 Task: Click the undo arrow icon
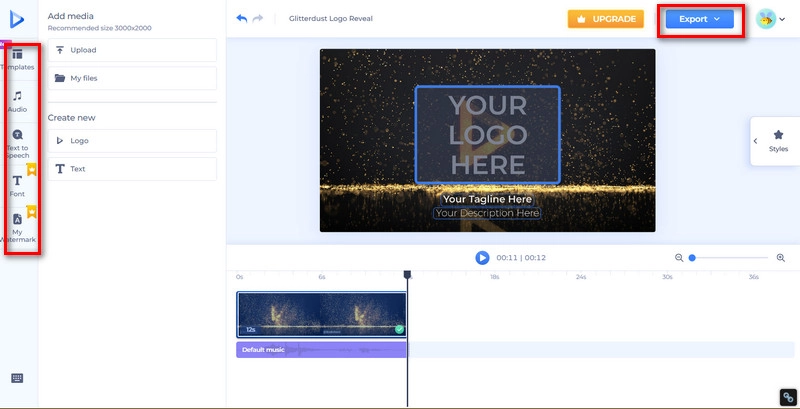[241, 18]
